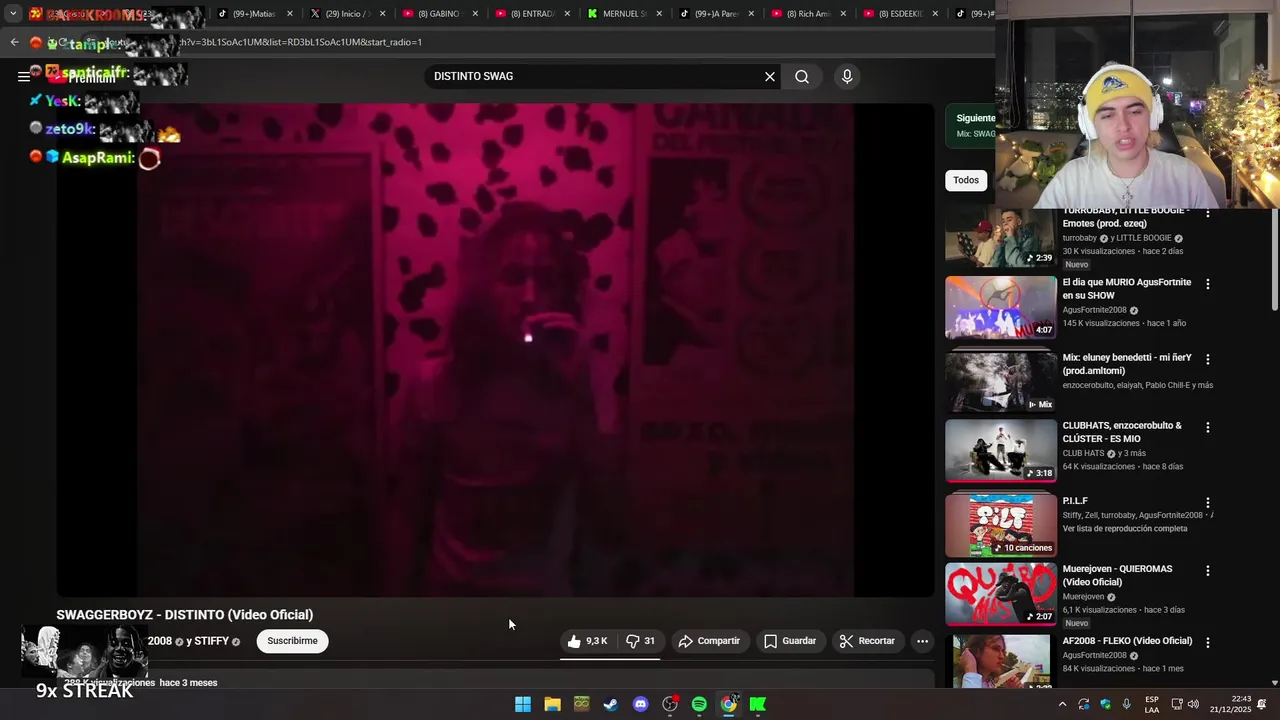Open options for AF2008 FLEKO video

click(x=1208, y=643)
